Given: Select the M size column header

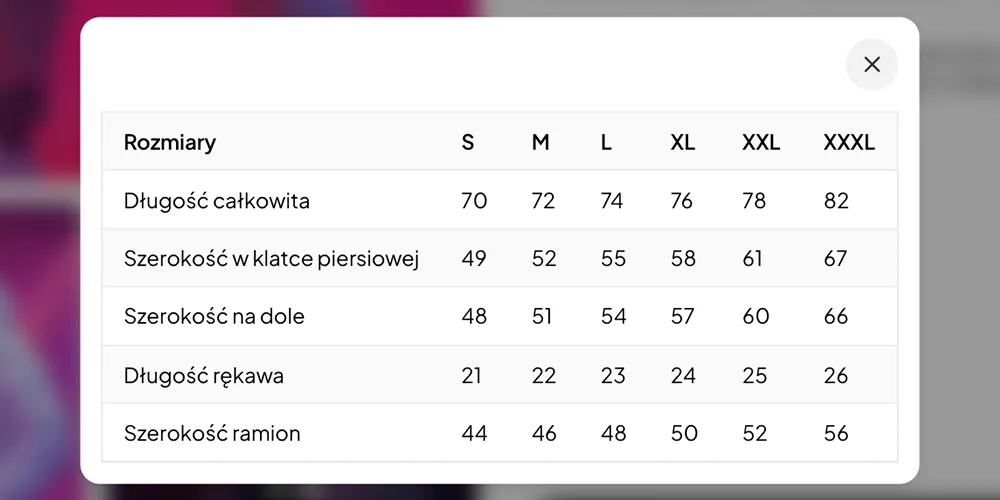Looking at the screenshot, I should click(540, 142).
